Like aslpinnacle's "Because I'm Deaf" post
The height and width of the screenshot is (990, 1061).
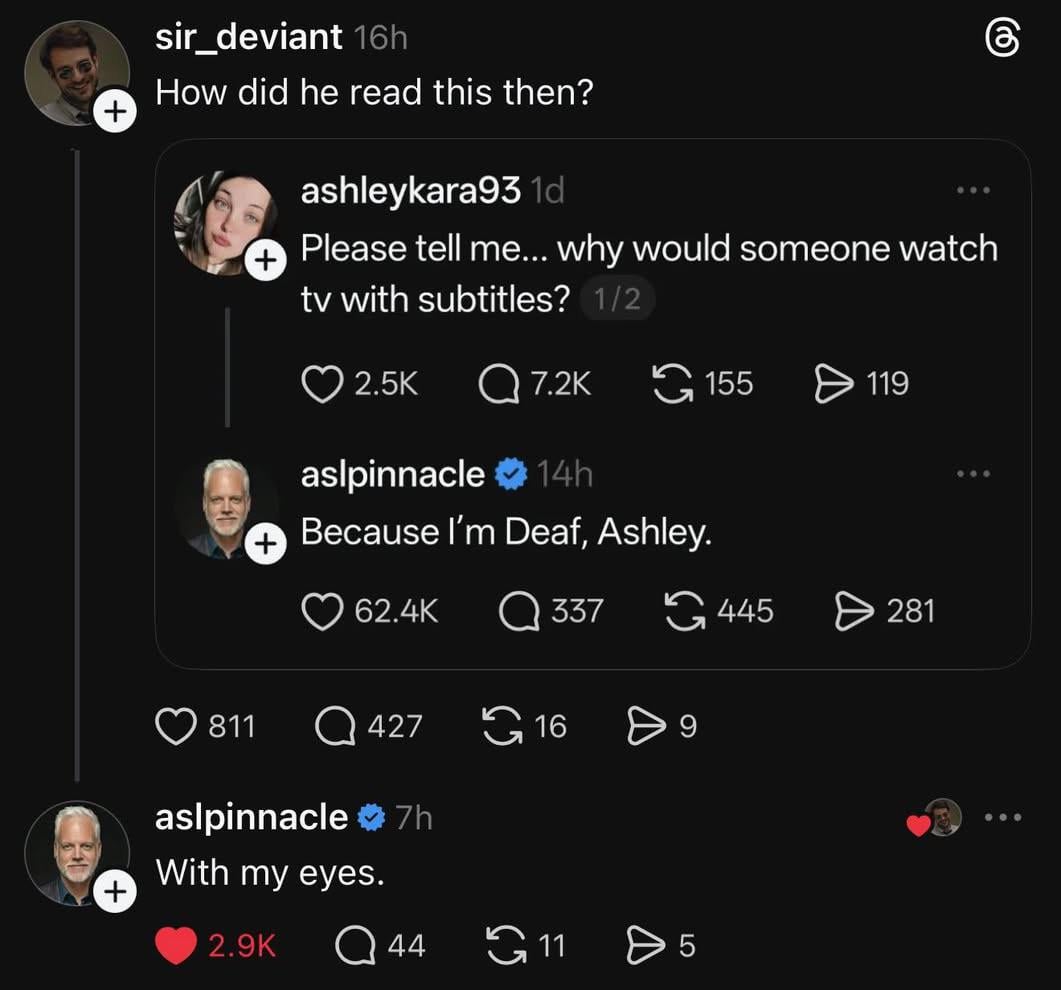(322, 610)
